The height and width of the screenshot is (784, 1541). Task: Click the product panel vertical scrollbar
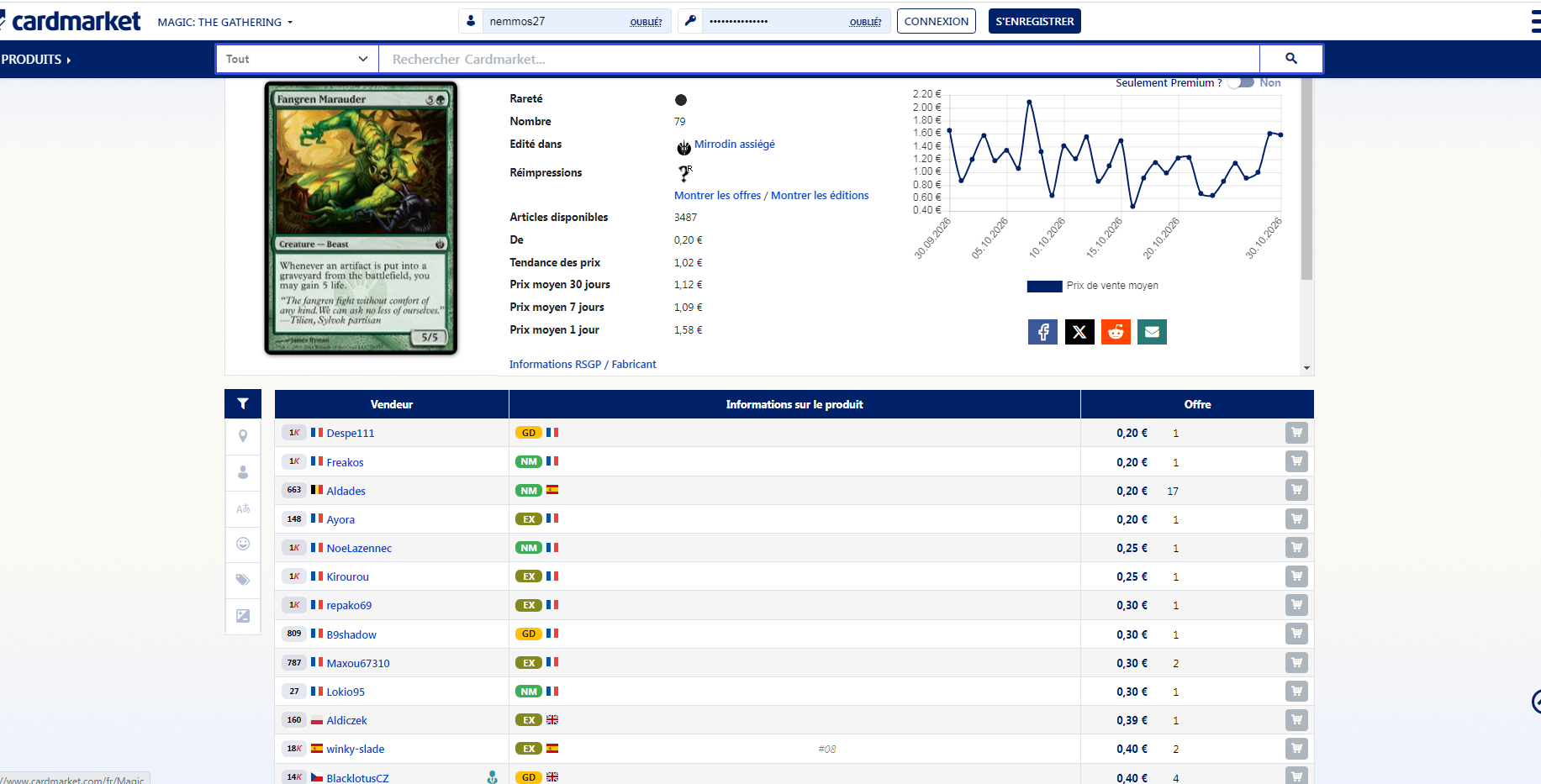(x=1306, y=181)
